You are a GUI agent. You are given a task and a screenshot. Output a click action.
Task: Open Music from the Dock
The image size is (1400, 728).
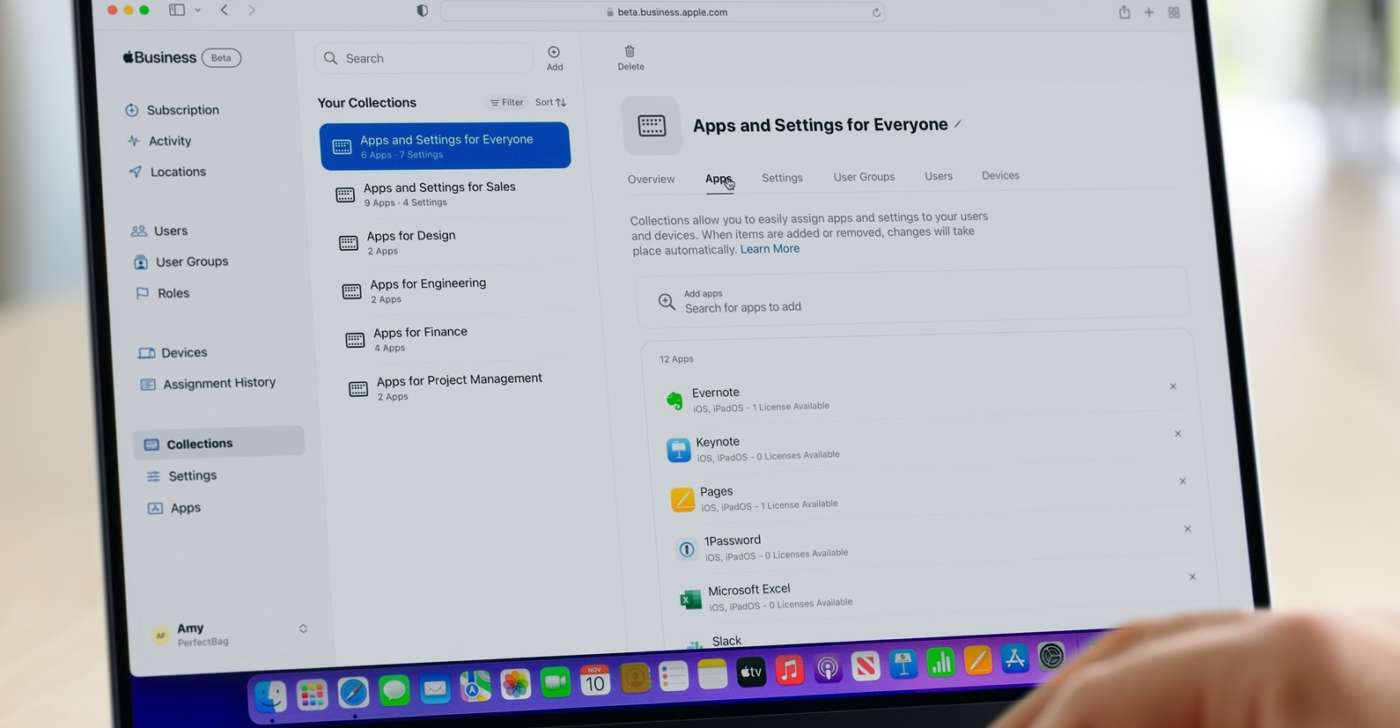click(790, 671)
